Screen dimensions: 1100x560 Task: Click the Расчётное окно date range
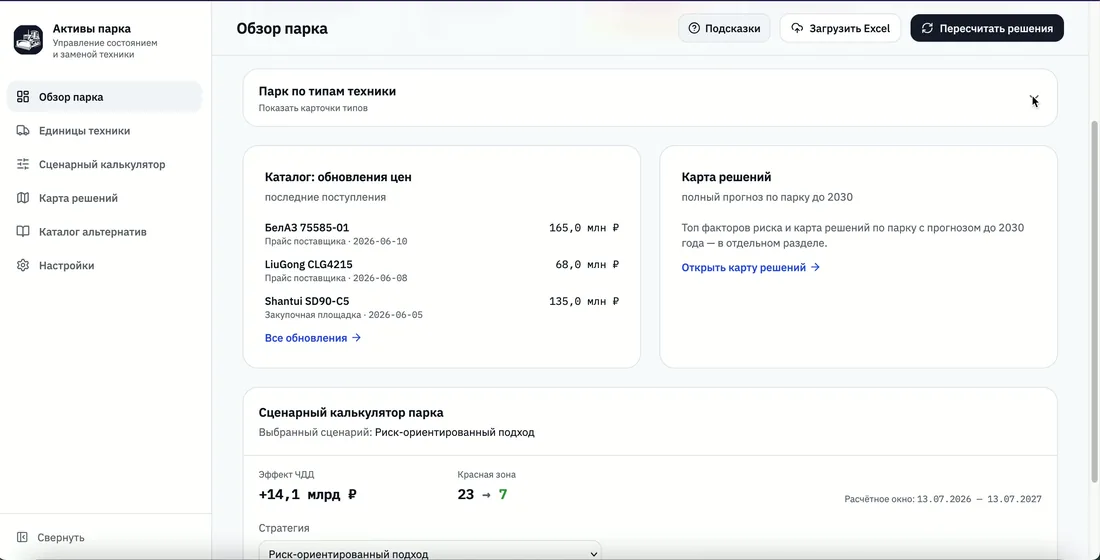[943, 499]
